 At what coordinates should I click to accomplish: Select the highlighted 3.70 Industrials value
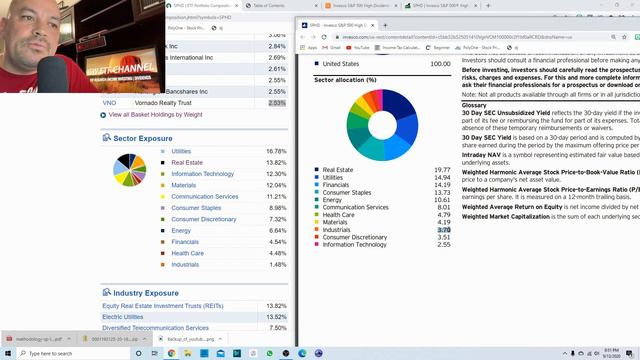(x=444, y=230)
